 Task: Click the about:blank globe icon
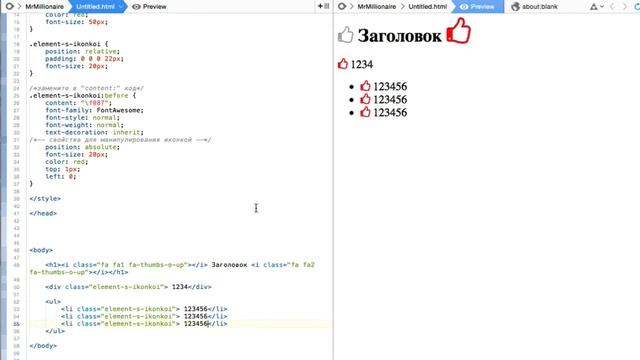tap(516, 7)
